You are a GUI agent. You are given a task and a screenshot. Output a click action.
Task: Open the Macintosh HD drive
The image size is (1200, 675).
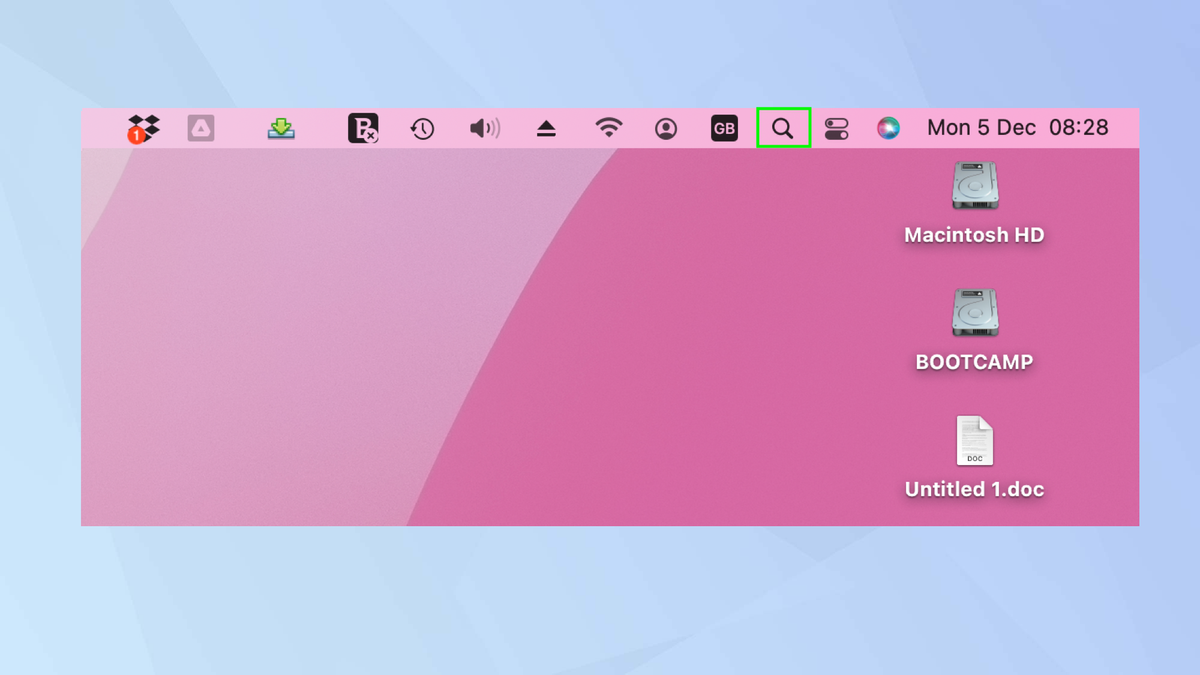click(x=973, y=185)
